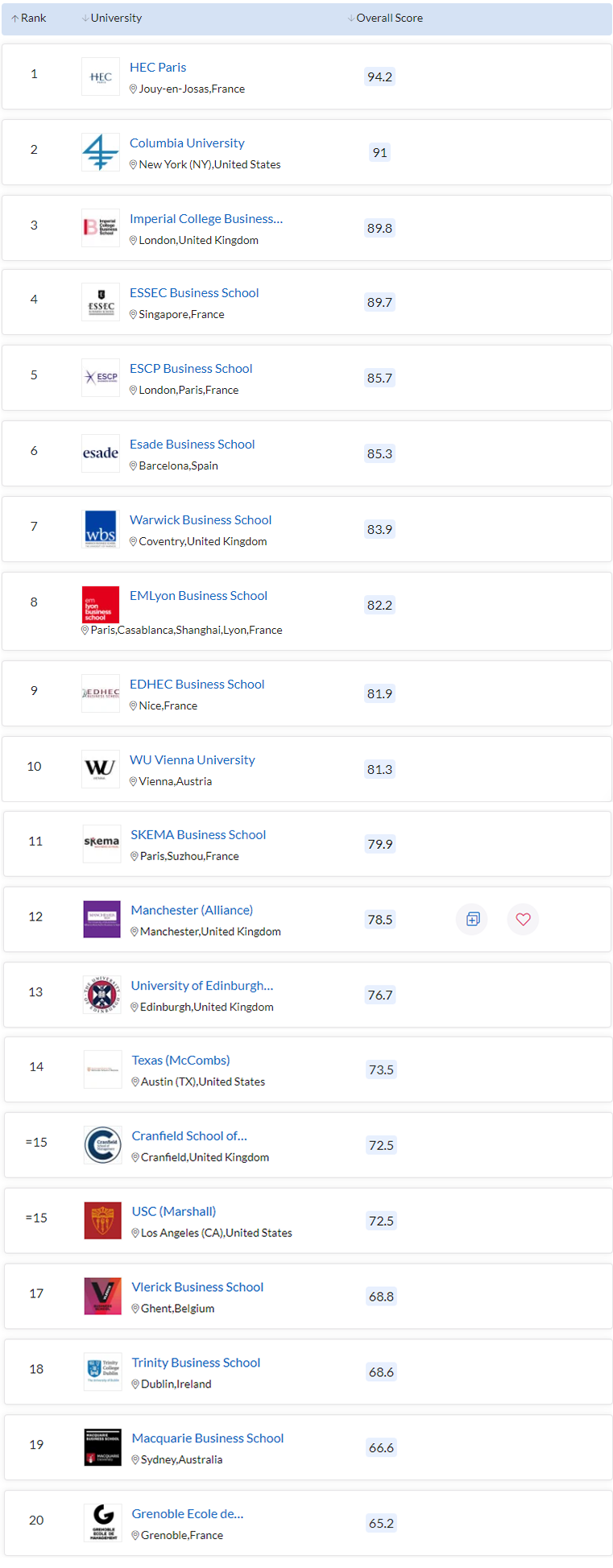The image size is (613, 1568).
Task: Click the Esade logo
Action: coord(101,453)
